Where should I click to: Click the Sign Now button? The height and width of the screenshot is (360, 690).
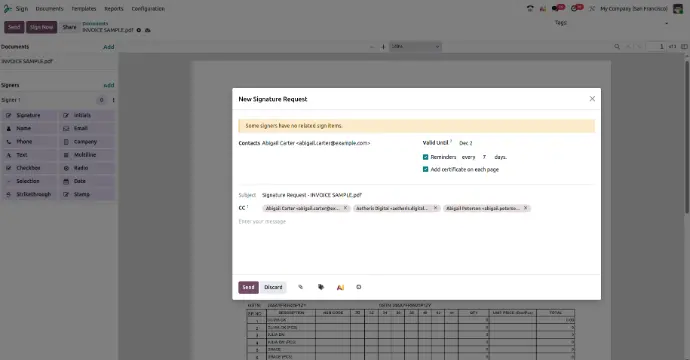click(x=41, y=27)
